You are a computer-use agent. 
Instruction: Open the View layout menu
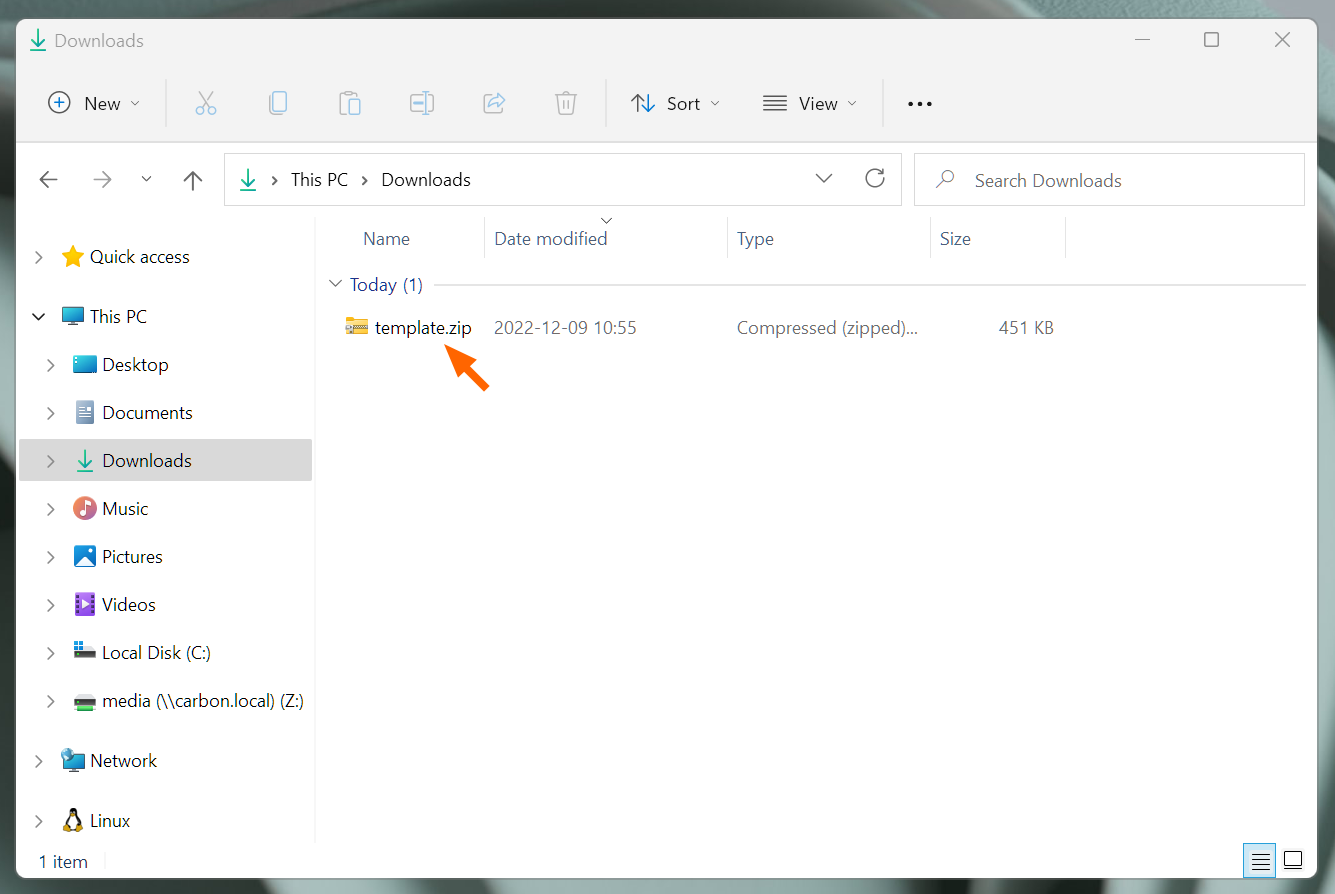click(x=810, y=103)
